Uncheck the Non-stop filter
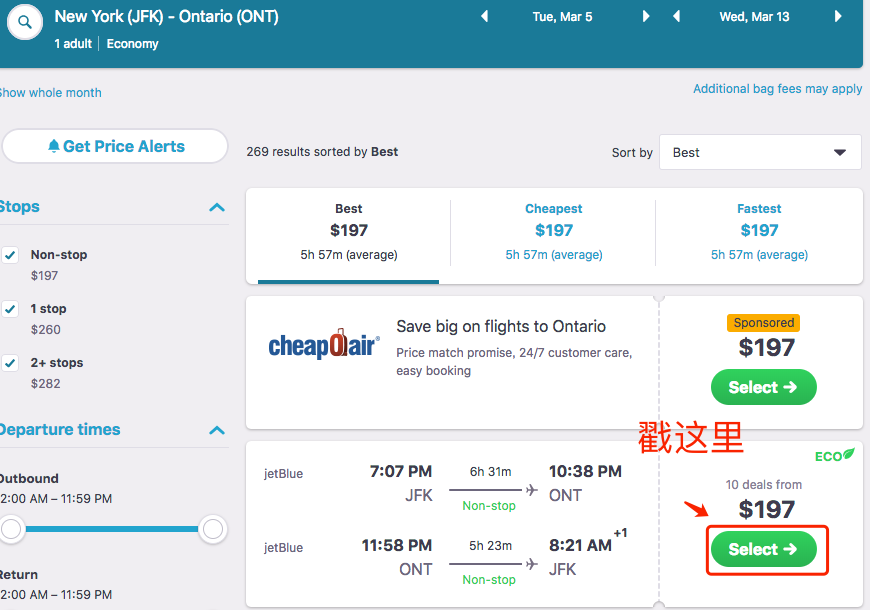Image resolution: width=870 pixels, height=610 pixels. (11, 255)
